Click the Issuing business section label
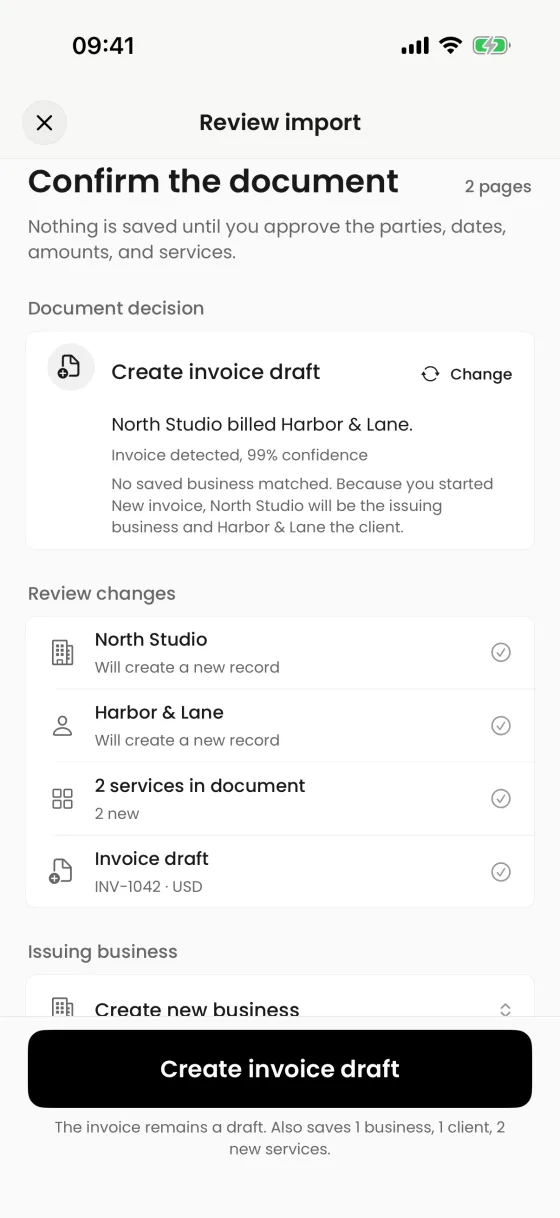 [x=103, y=951]
